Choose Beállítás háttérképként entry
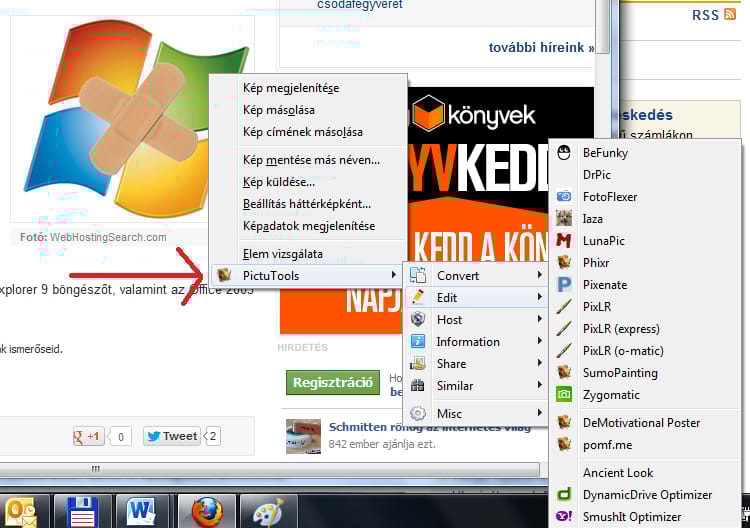750x528 pixels. 308,204
